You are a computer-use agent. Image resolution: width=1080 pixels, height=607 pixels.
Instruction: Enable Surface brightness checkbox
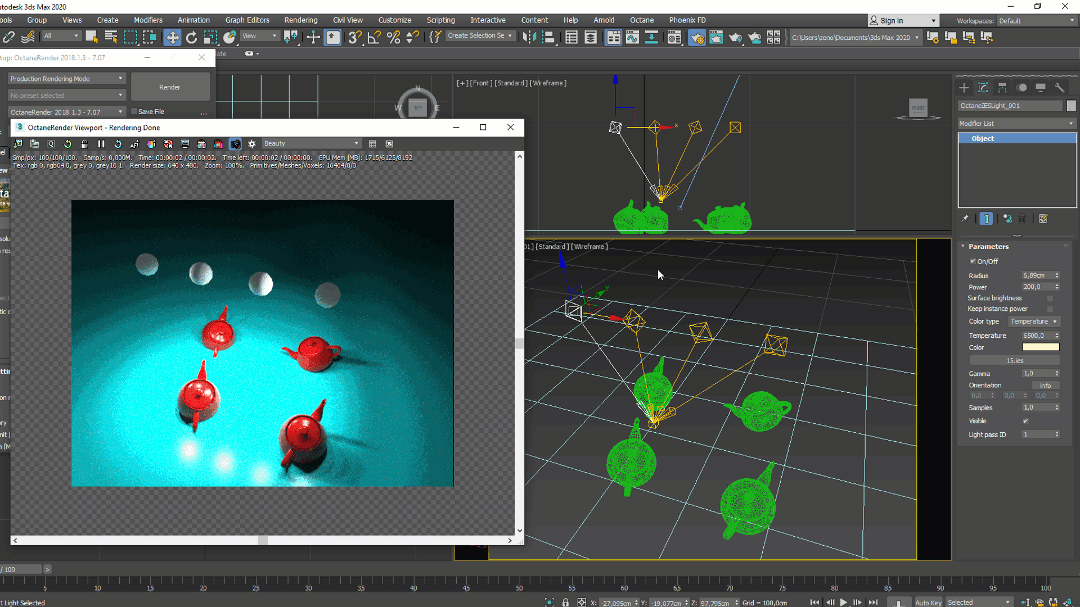tap(1050, 298)
